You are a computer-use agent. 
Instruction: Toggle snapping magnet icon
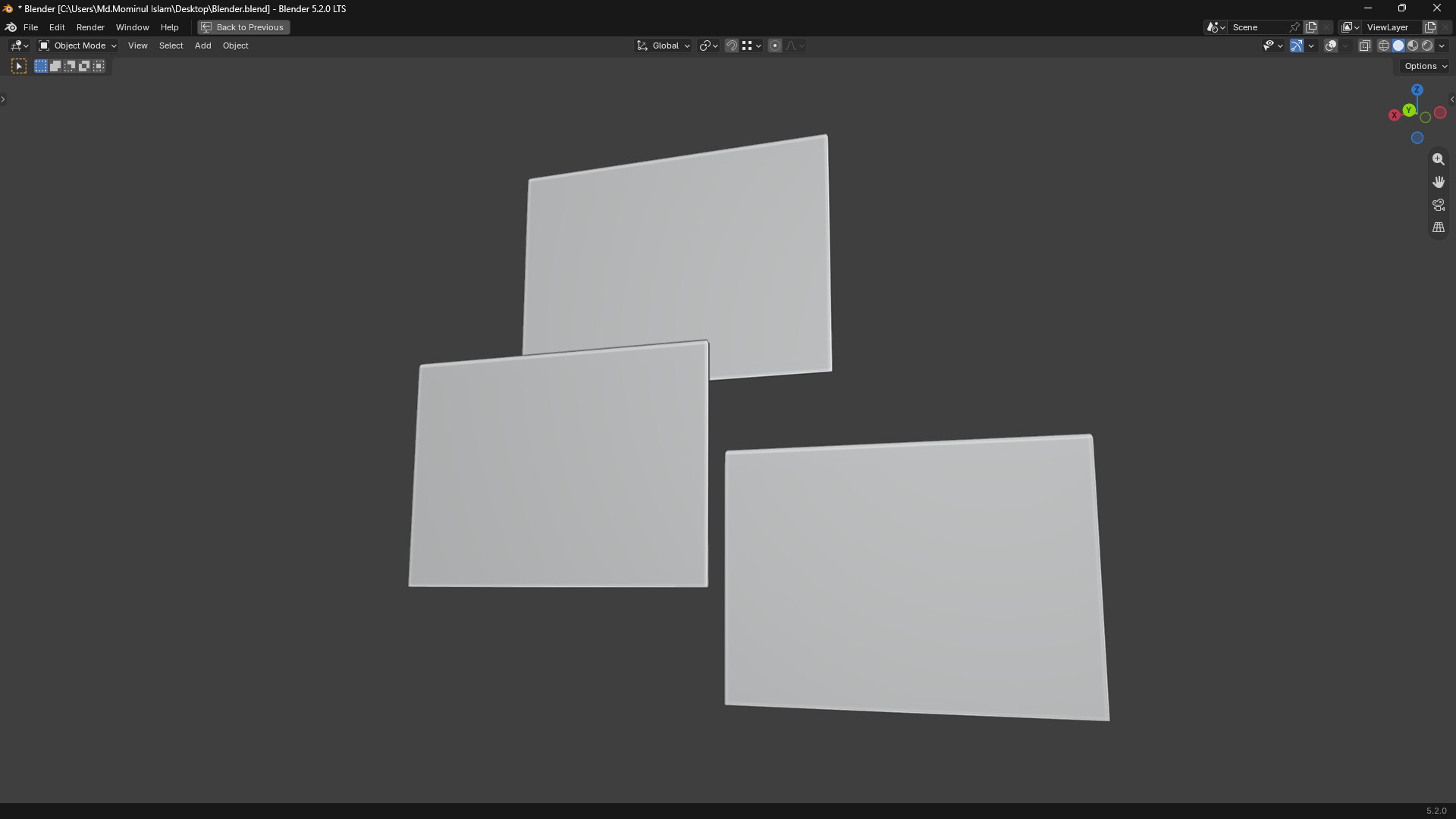pos(732,46)
